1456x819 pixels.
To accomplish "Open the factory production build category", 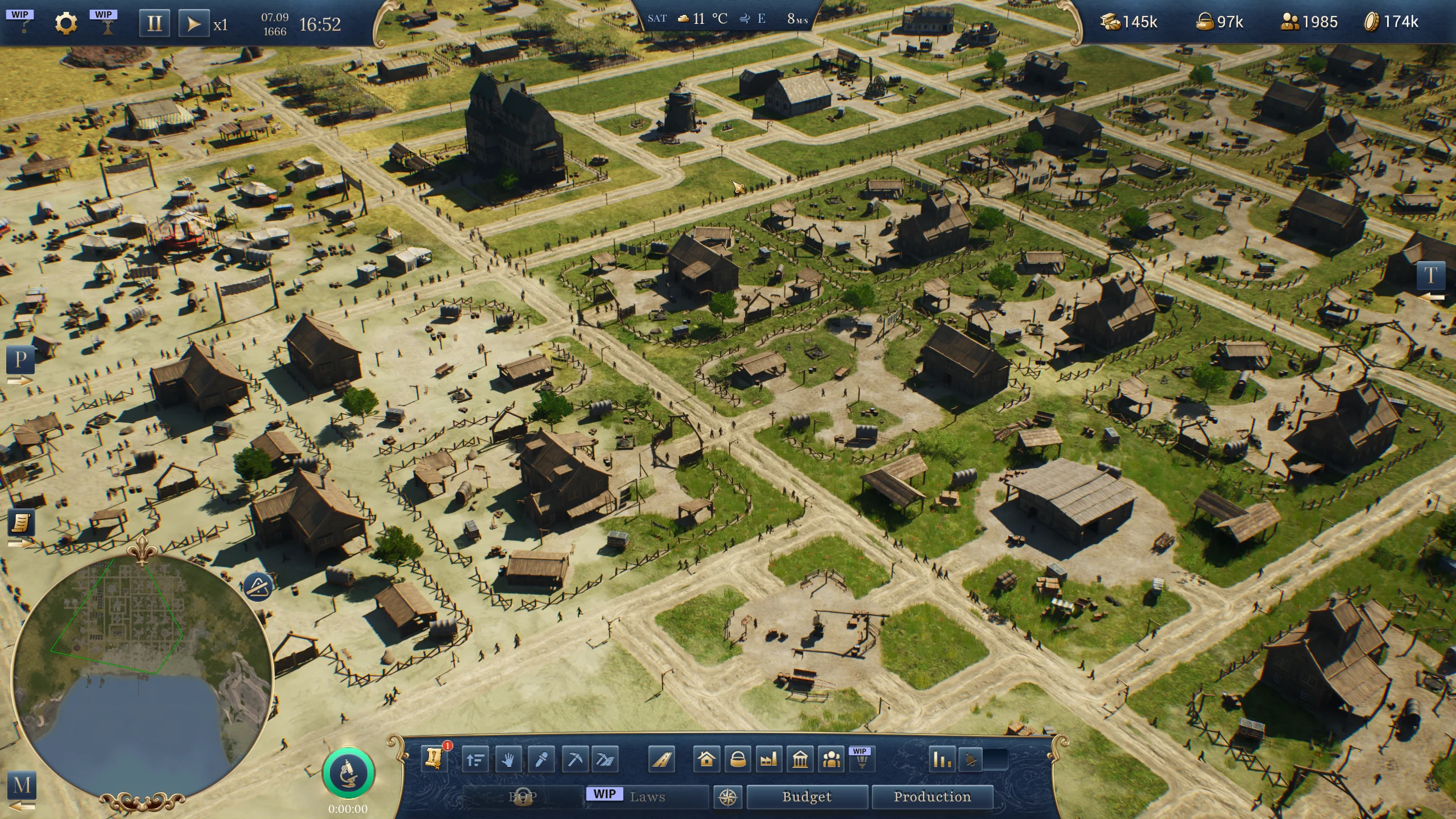I will pyautogui.click(x=769, y=759).
